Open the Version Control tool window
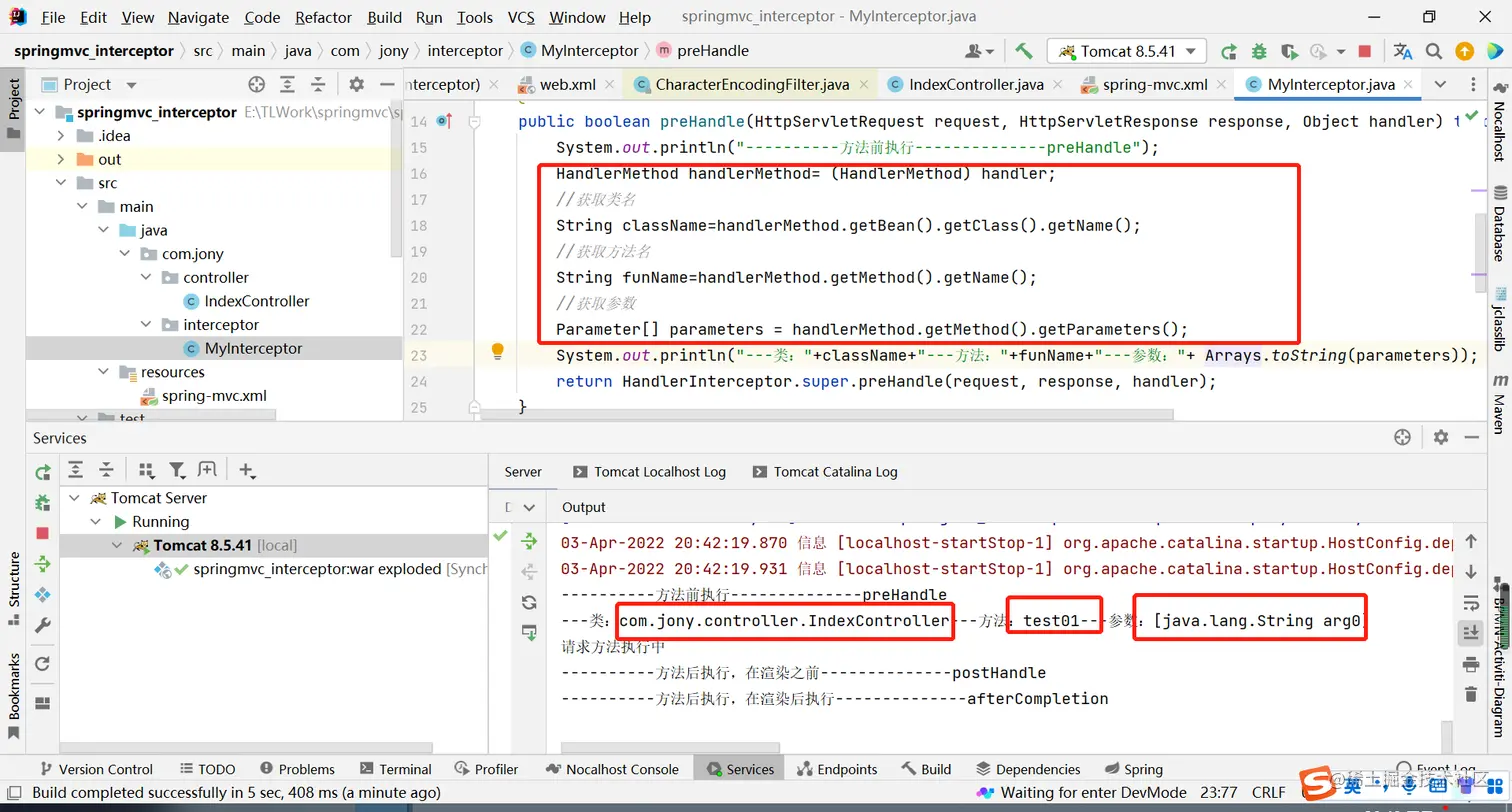1512x812 pixels. [95, 769]
